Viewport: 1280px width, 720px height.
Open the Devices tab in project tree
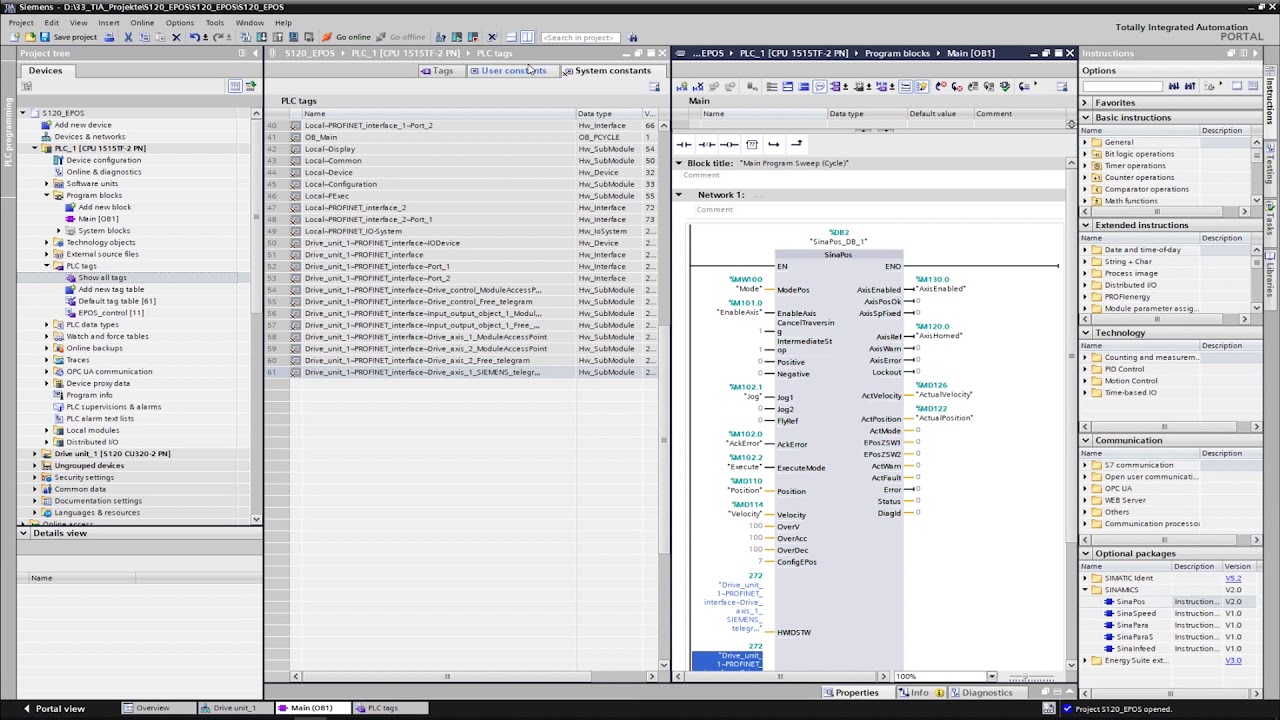coord(45,70)
